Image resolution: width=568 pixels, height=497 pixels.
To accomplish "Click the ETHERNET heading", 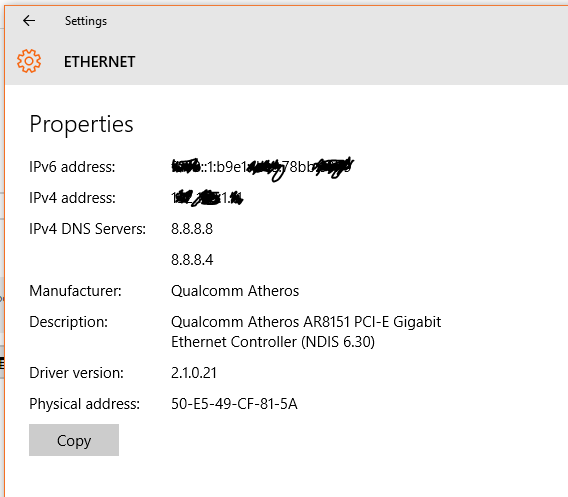I will pos(100,62).
